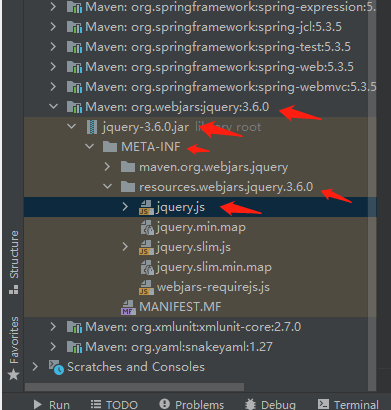Select the jquery.js file name
This screenshot has height=410, width=391.
coord(180,207)
